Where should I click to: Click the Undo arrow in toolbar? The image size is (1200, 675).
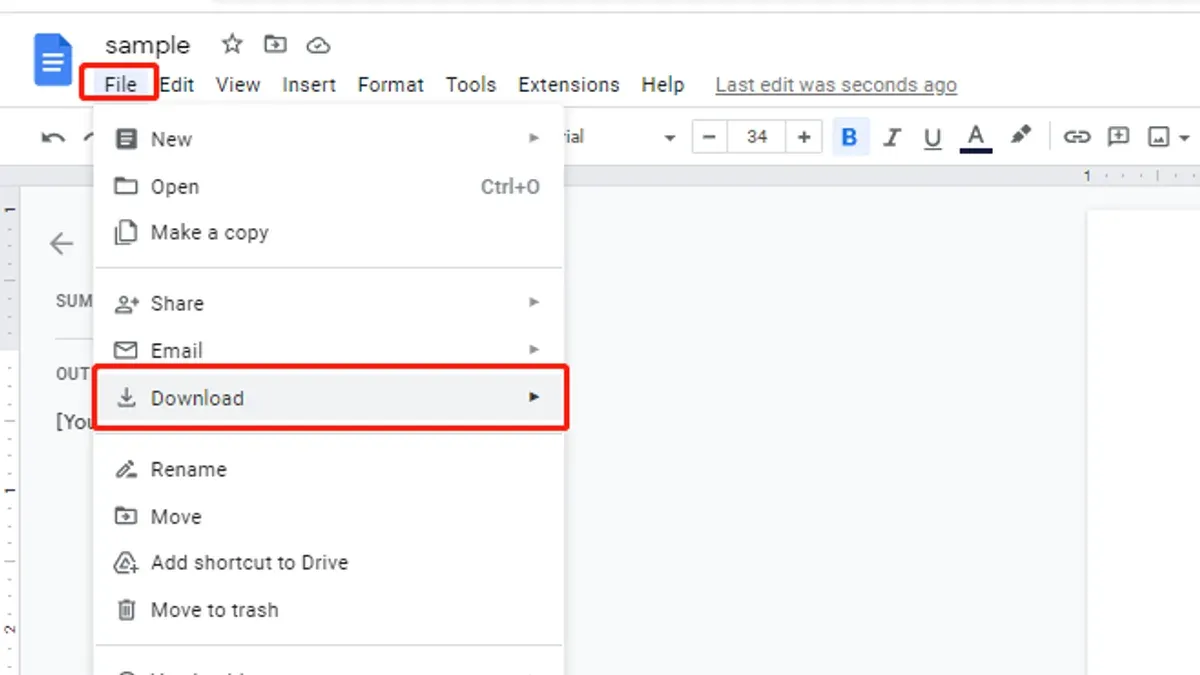click(53, 137)
